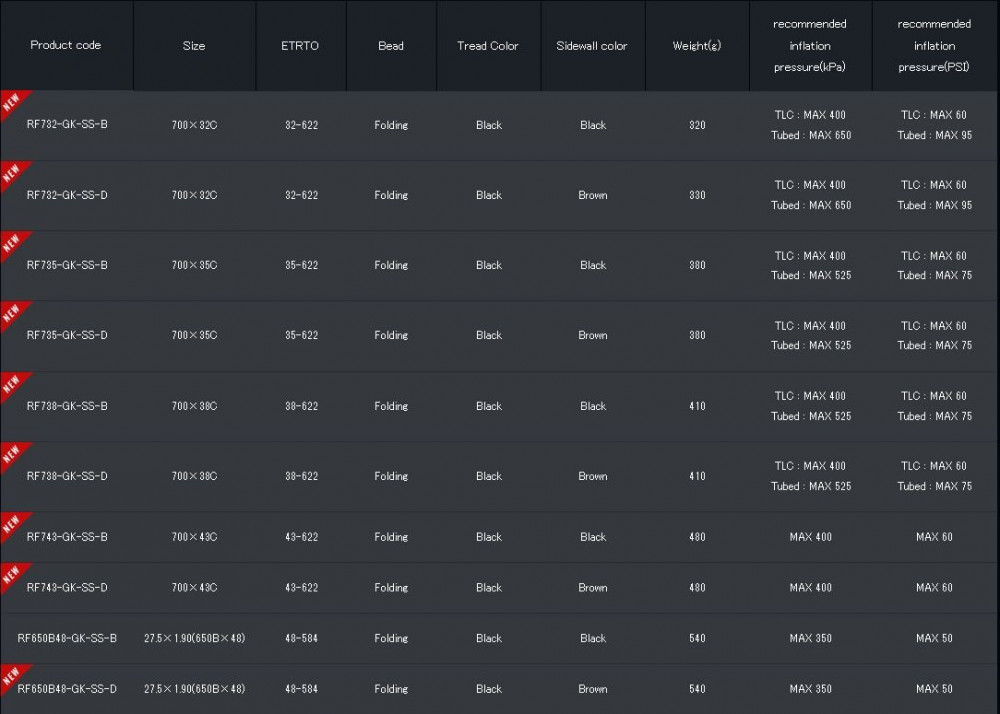Click the recommended inflation pressure(kPa) header
The height and width of the screenshot is (714, 1000).
(810, 46)
